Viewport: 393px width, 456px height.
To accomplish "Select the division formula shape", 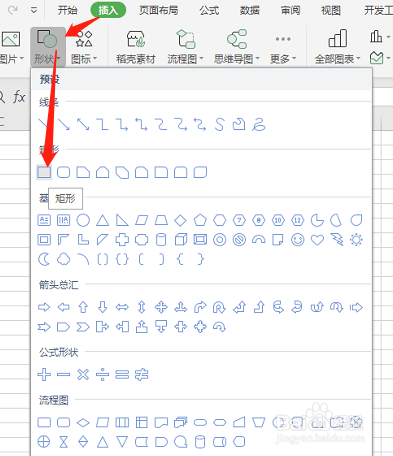I will click(x=102, y=374).
